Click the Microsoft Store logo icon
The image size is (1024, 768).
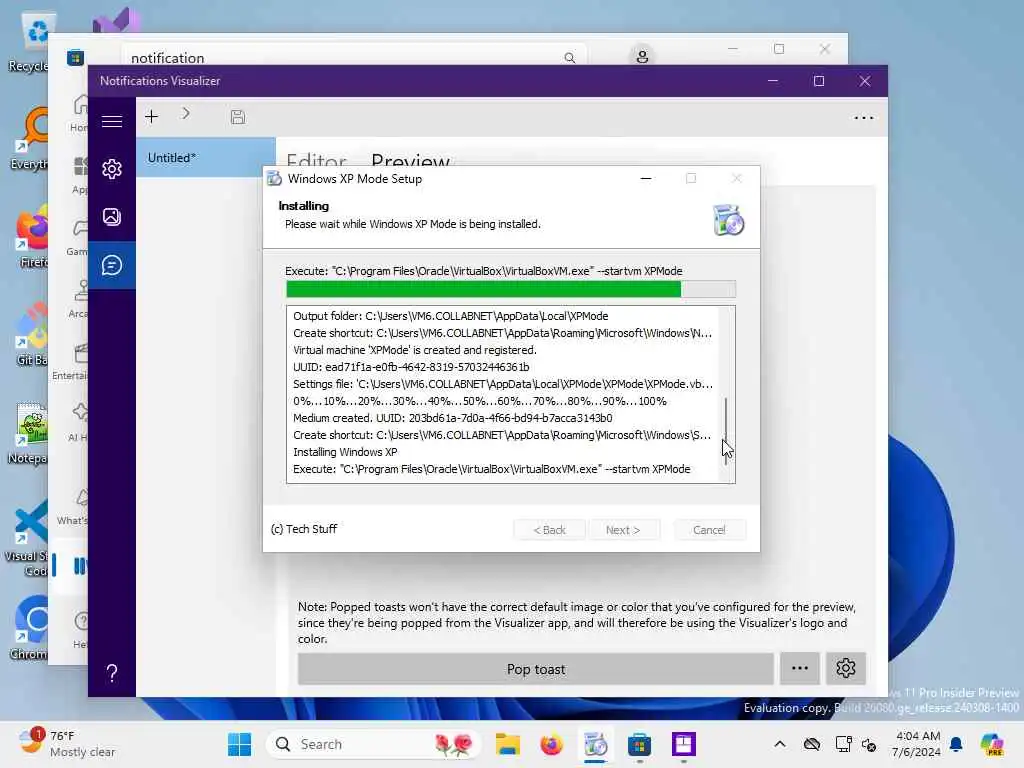tap(75, 57)
